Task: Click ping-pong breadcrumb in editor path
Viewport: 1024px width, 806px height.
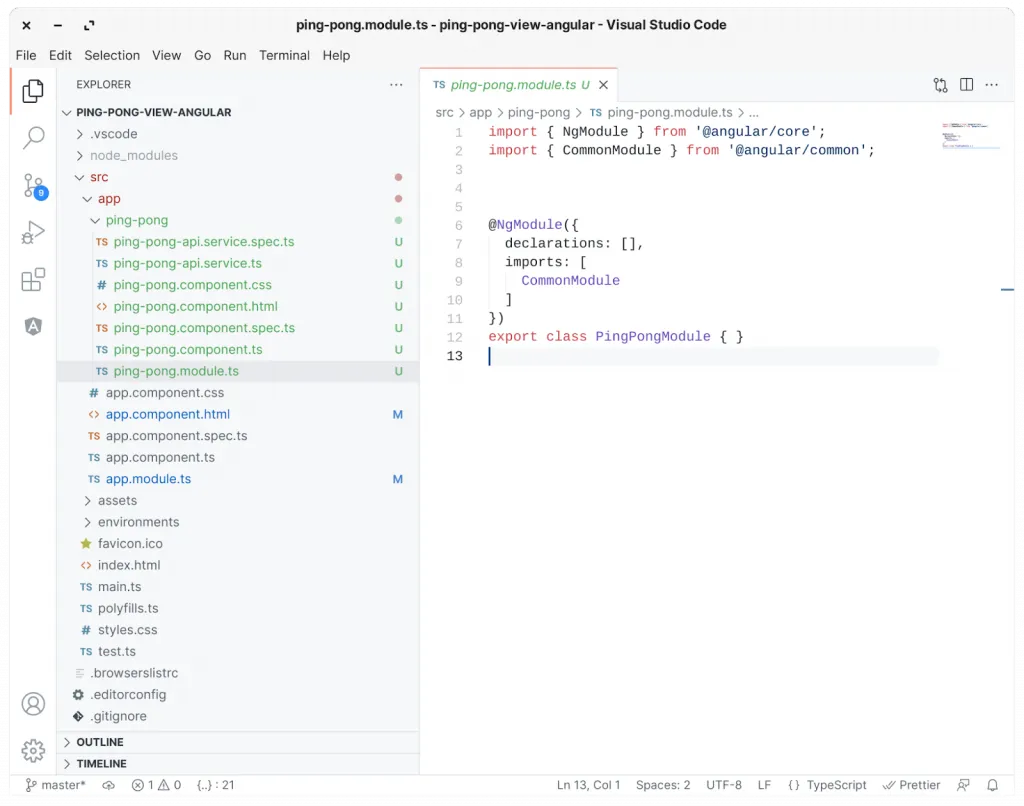Action: coord(539,112)
